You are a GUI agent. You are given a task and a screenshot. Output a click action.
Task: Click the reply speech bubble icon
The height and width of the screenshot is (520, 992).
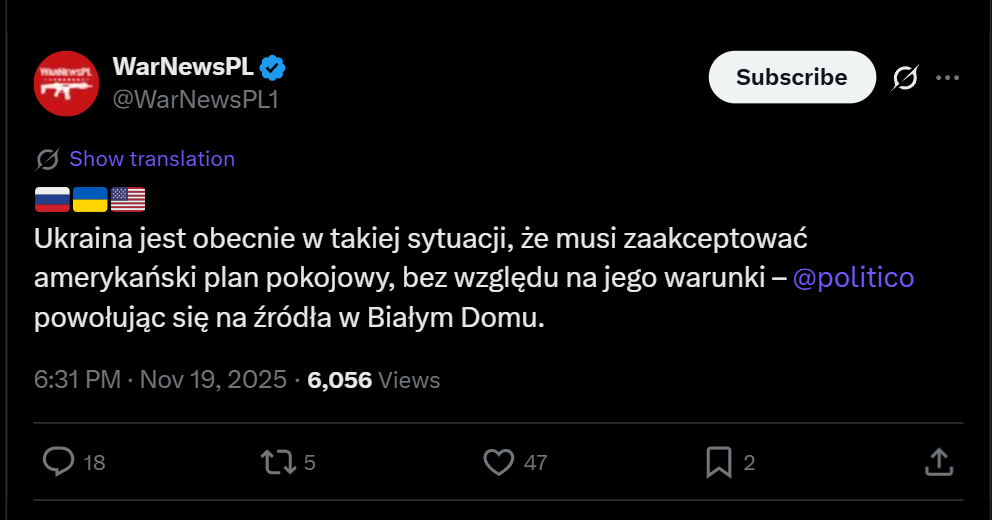point(60,461)
